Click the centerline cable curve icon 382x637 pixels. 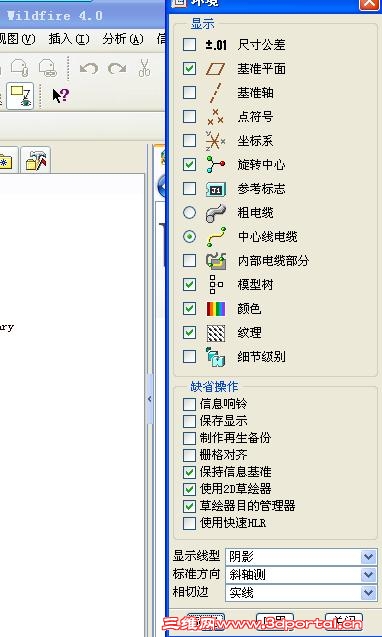[216, 237]
